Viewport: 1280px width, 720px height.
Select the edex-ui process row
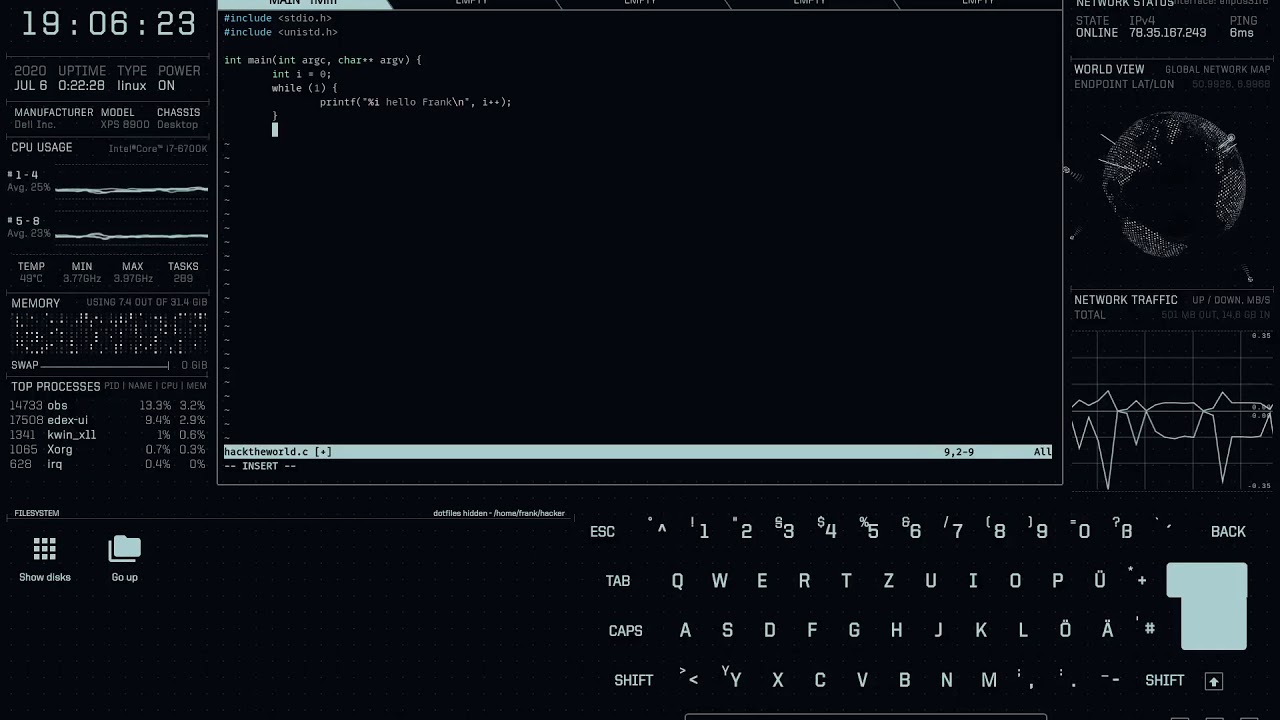click(x=108, y=420)
